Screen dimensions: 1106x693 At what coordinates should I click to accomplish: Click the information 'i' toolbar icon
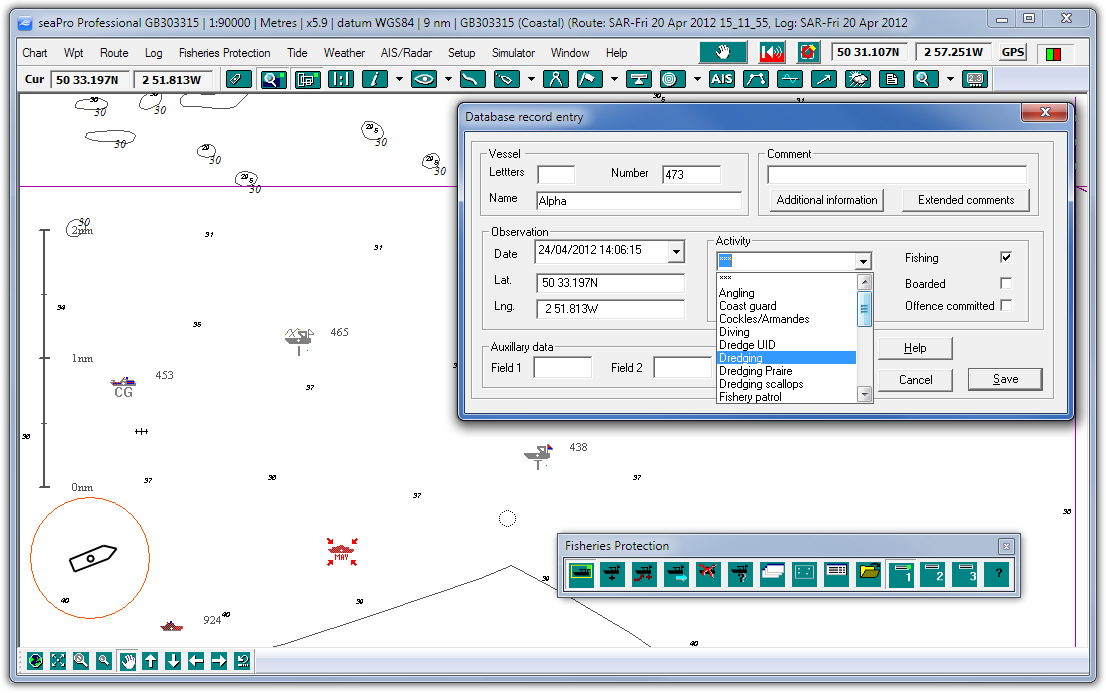point(375,79)
